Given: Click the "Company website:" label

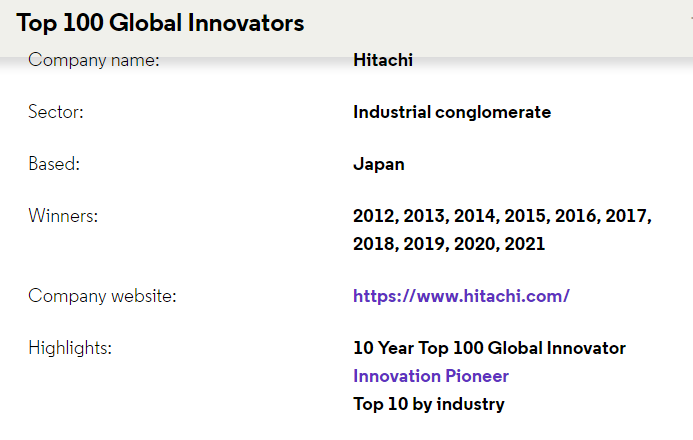Looking at the screenshot, I should click(101, 296).
